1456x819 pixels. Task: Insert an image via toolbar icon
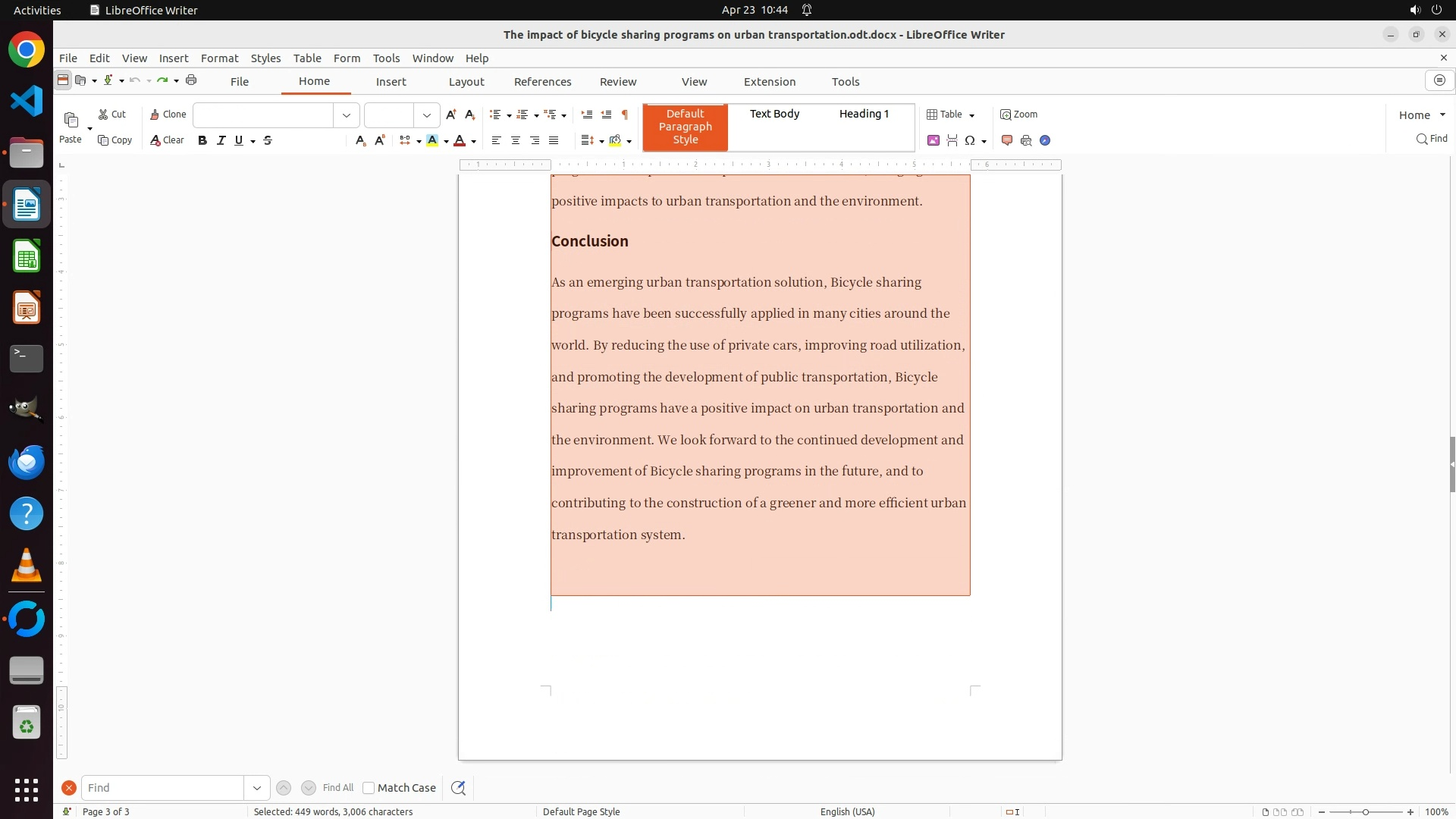click(934, 140)
